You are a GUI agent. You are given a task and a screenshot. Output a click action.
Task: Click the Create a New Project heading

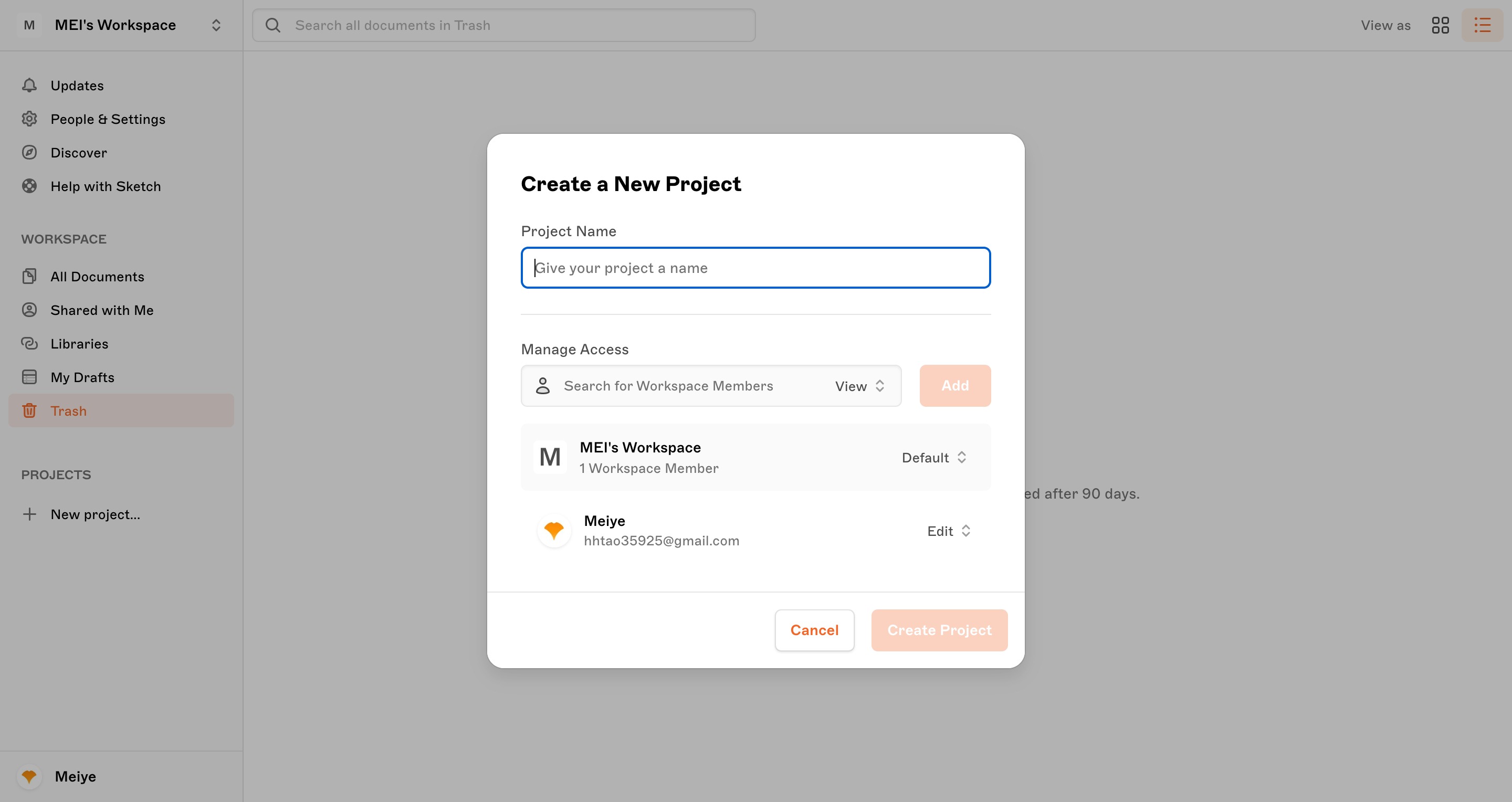point(631,184)
